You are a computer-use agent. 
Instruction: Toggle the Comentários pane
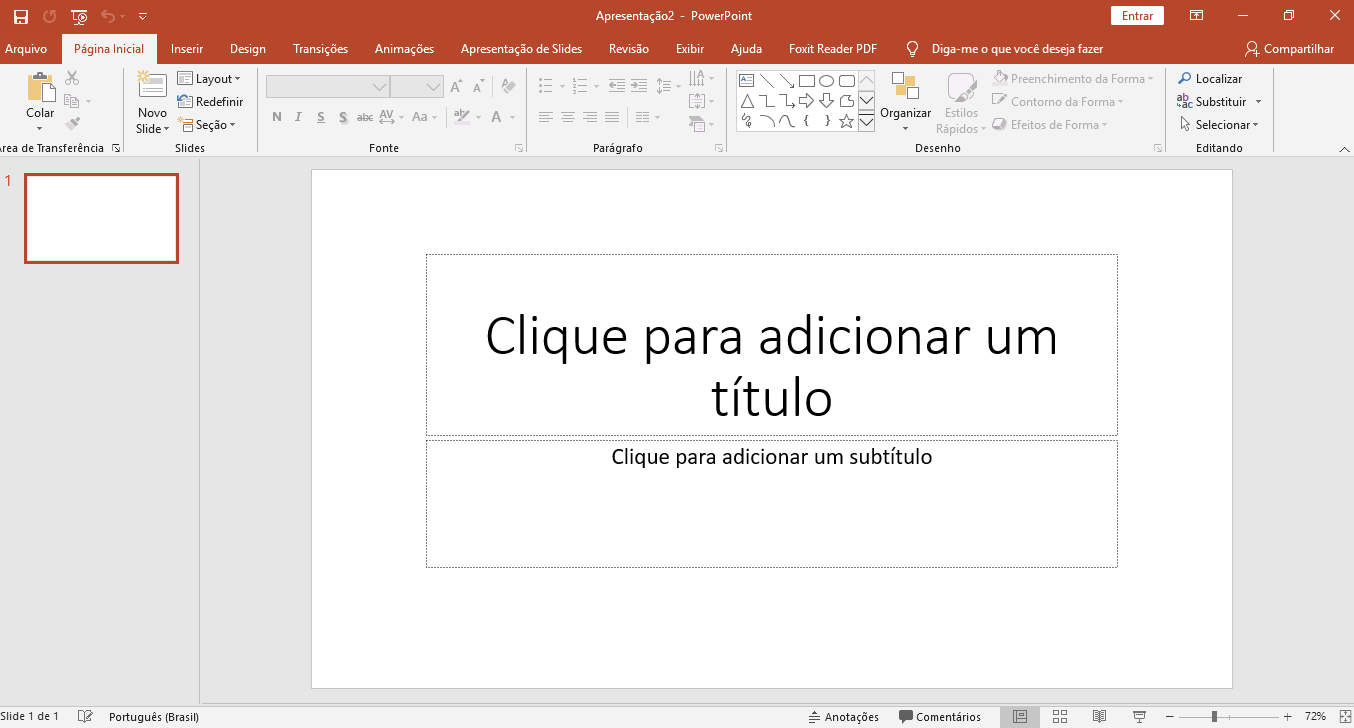[x=940, y=716]
